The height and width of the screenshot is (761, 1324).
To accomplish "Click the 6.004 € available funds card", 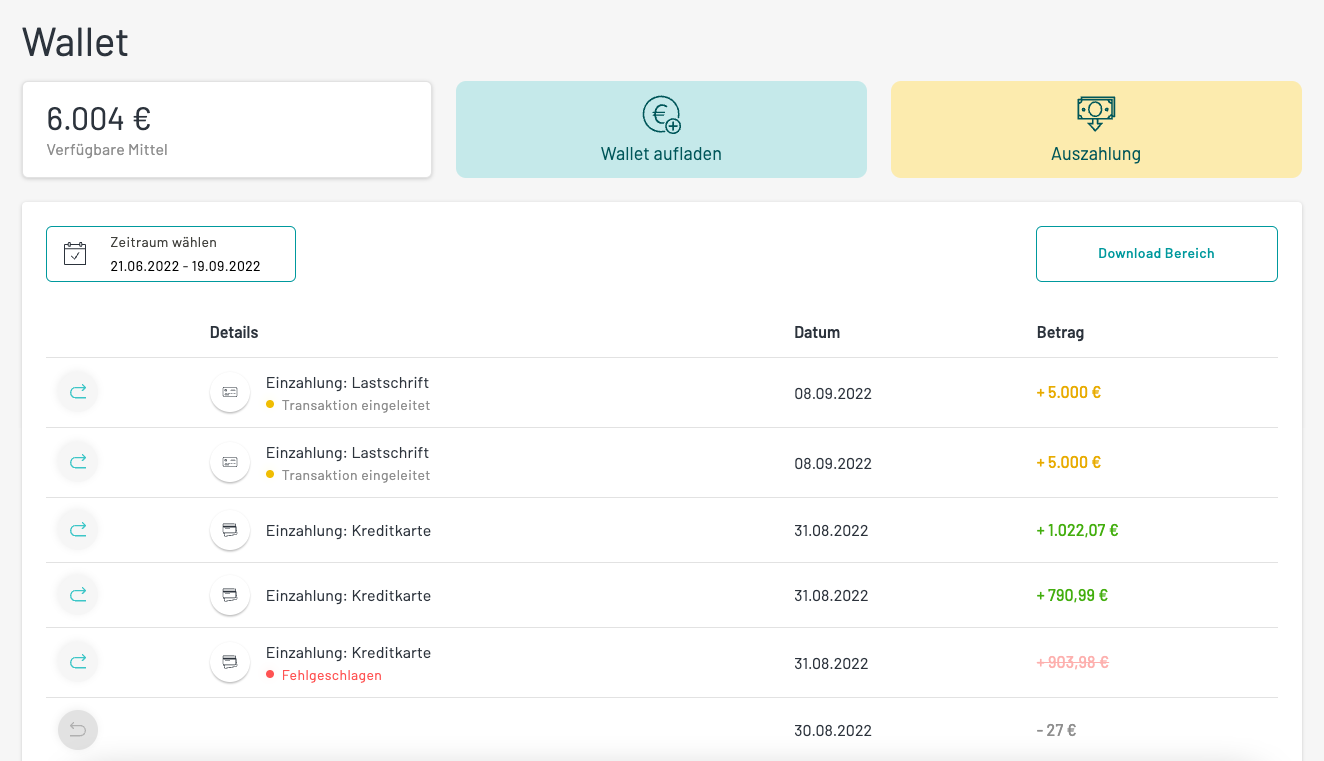I will [x=227, y=130].
